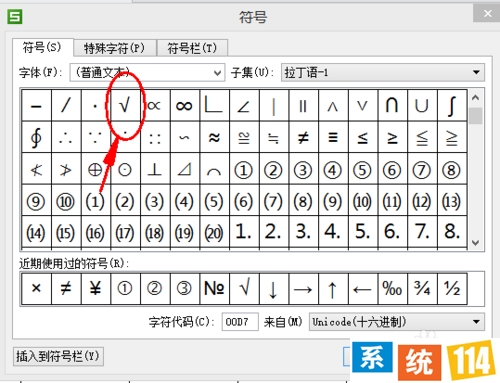This screenshot has height=383, width=500.
Task: Select the parenthesized (13) symbol
Action: tap(452, 201)
